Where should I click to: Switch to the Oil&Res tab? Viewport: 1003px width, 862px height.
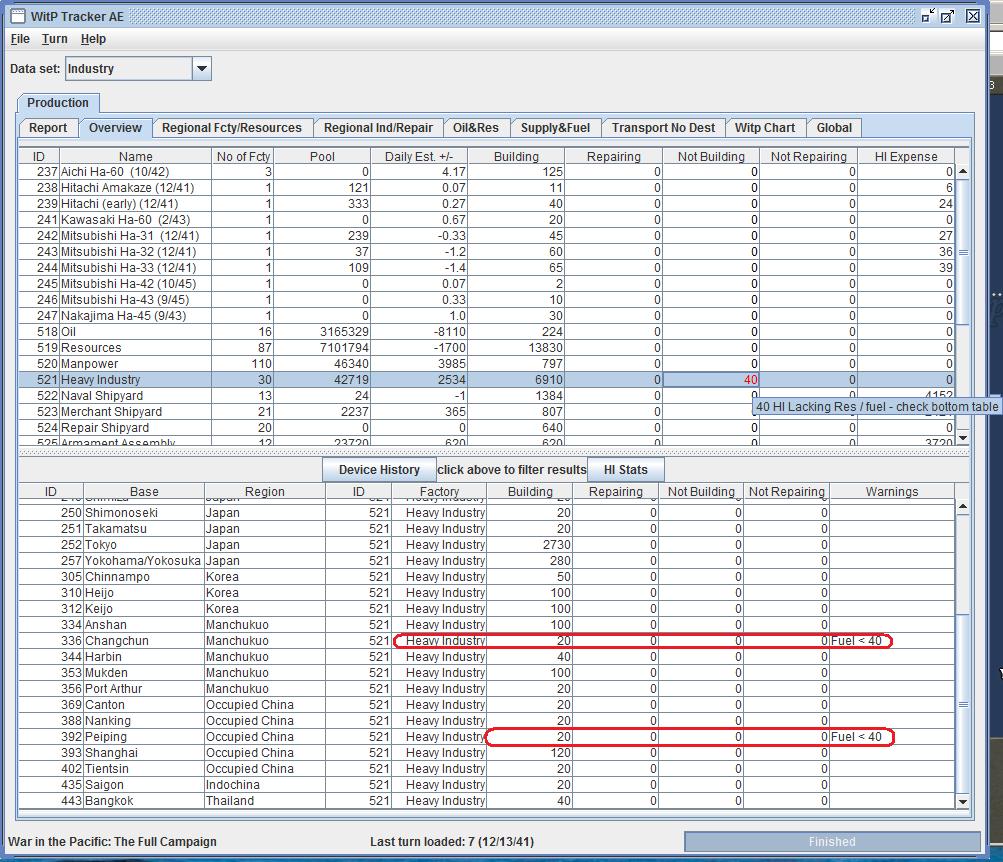pos(475,128)
